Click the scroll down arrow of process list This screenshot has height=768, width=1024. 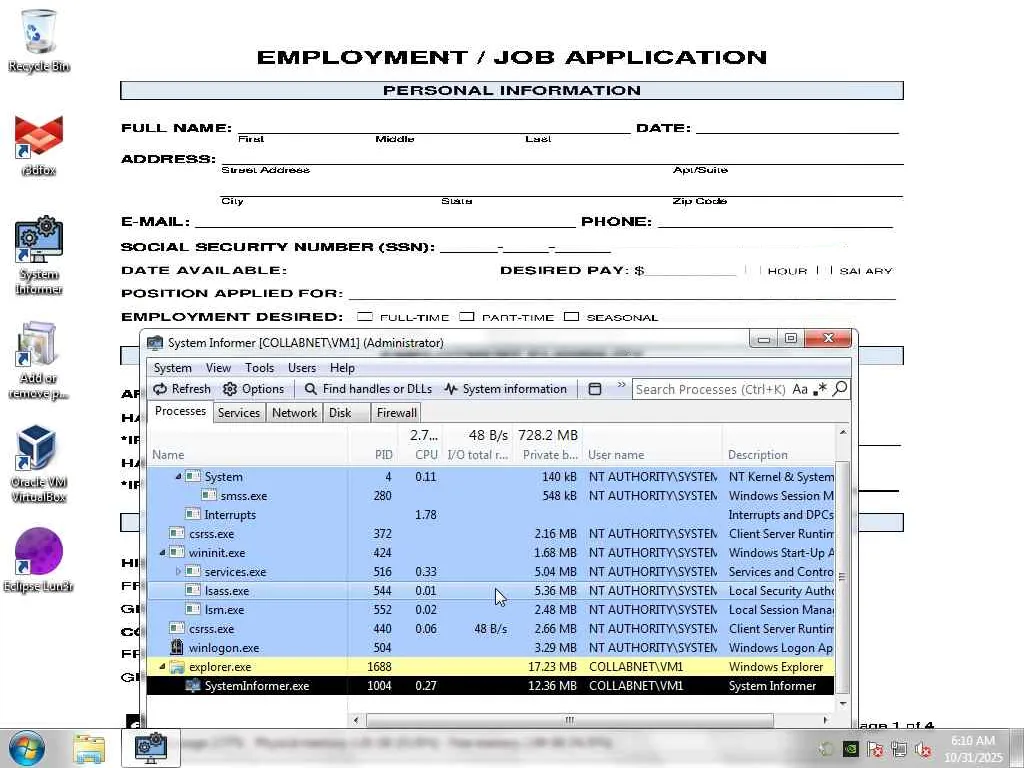click(x=842, y=704)
